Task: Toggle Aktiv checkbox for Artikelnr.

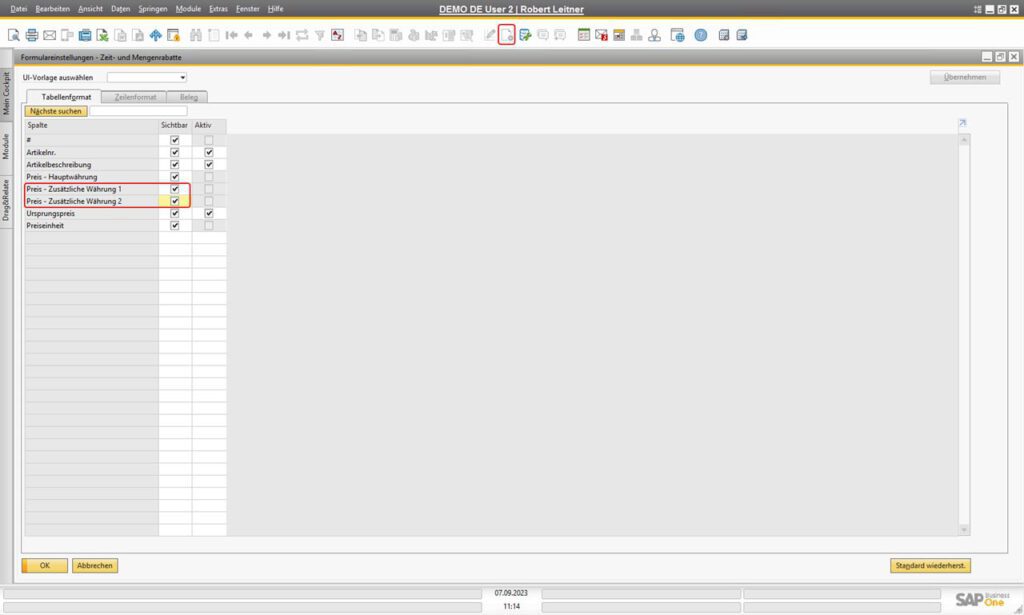Action: pyautogui.click(x=209, y=153)
